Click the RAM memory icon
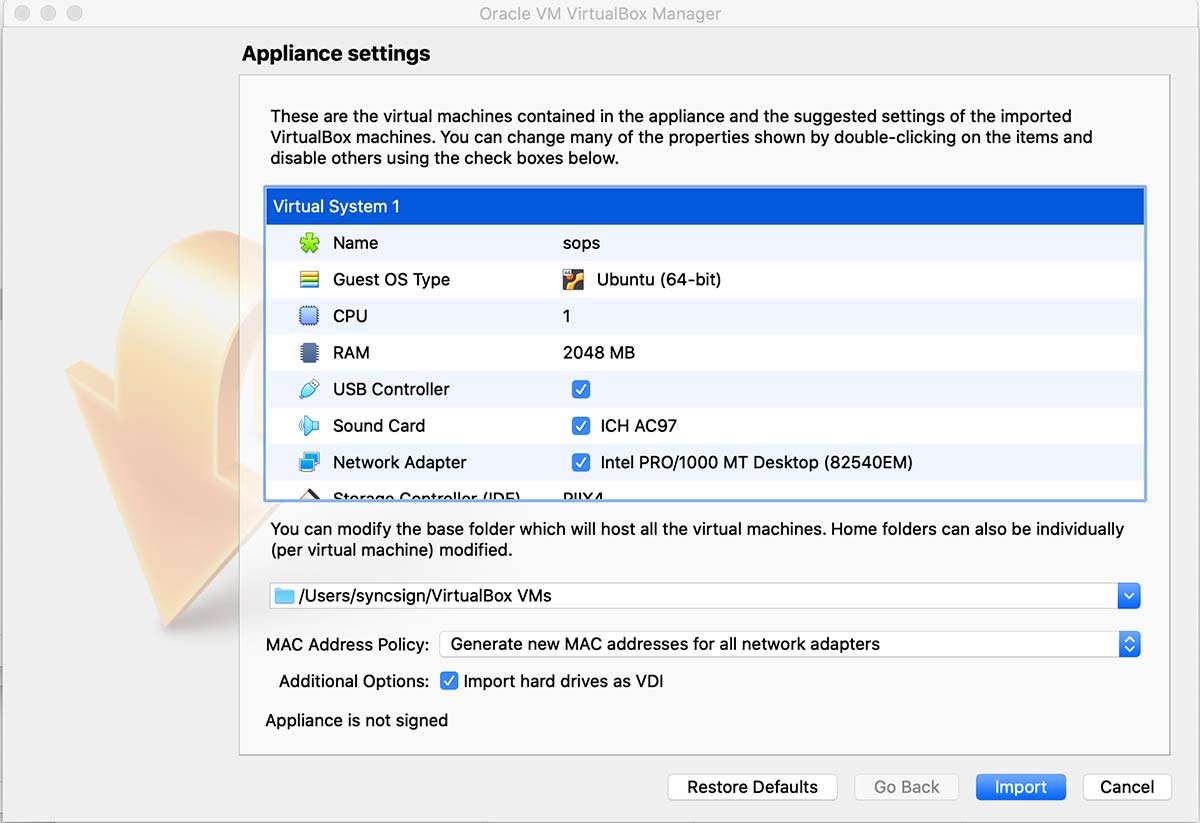 pos(309,353)
